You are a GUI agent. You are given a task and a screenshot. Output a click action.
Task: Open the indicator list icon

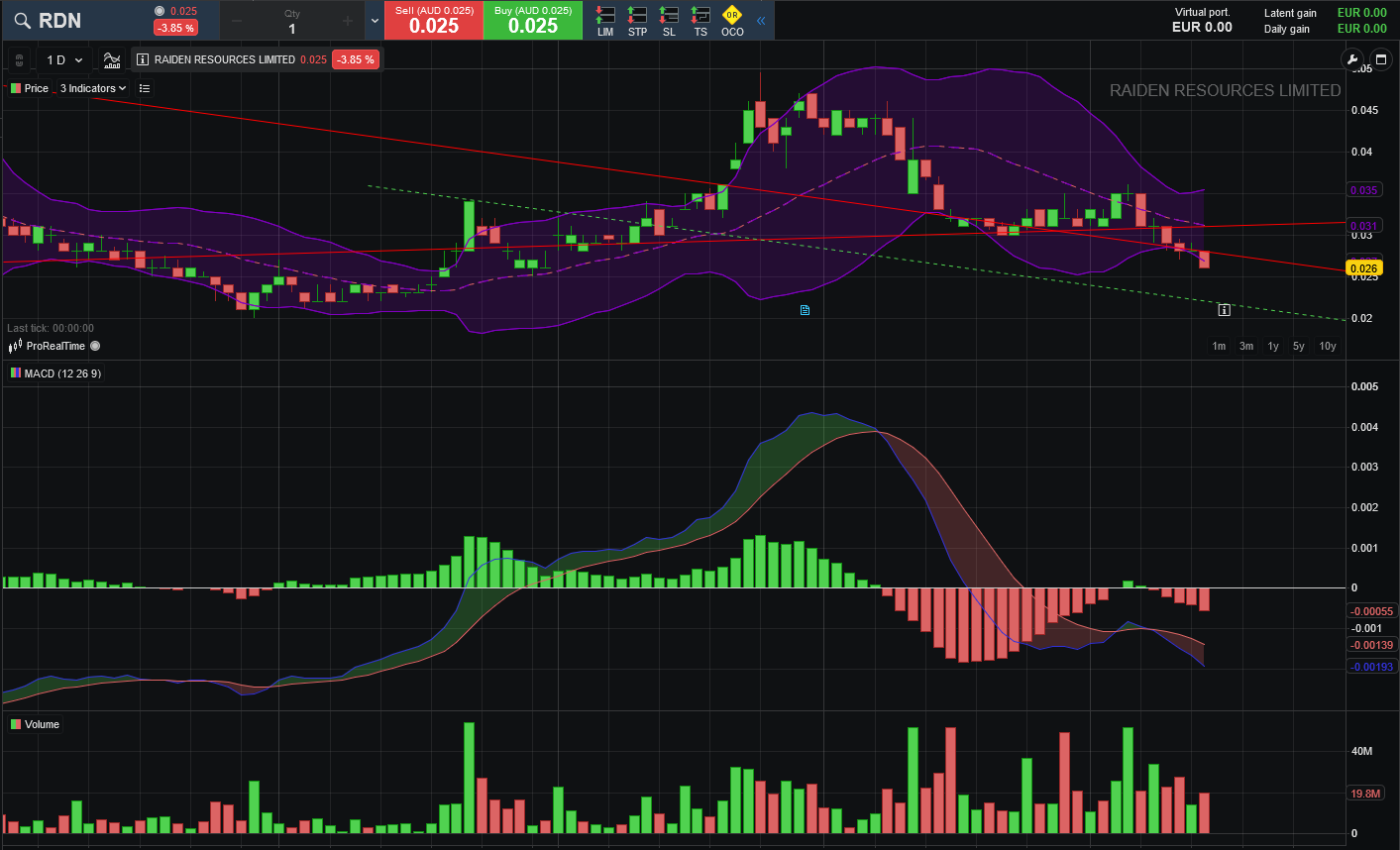[145, 88]
